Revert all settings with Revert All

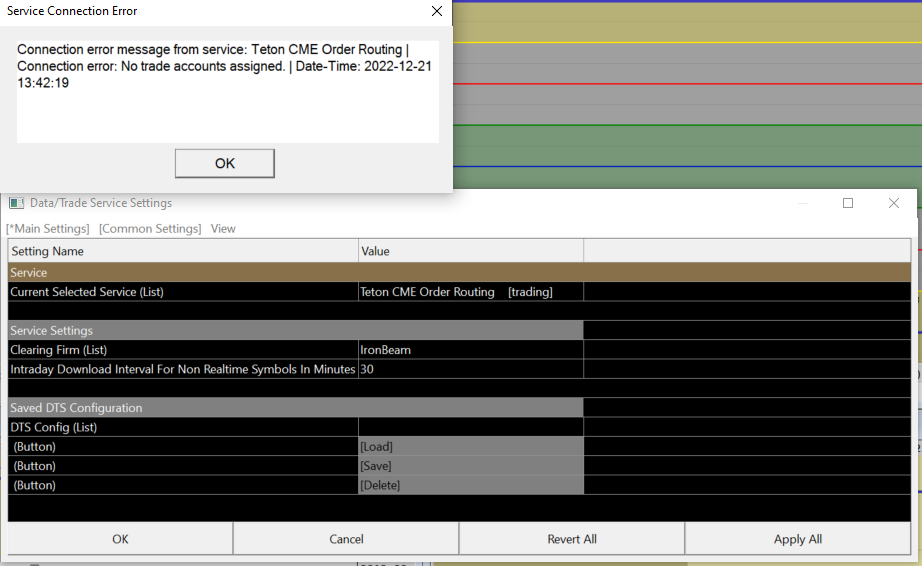click(572, 539)
